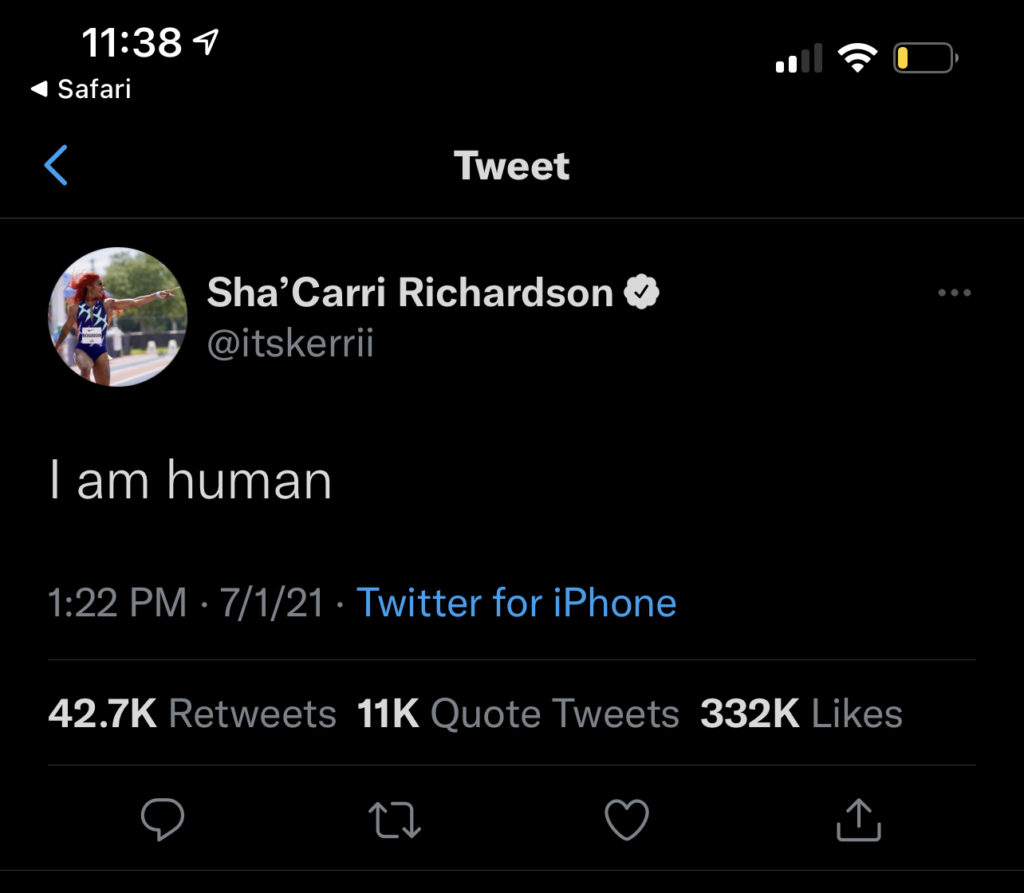
Task: Tap the back arrow chevron
Action: pos(57,165)
